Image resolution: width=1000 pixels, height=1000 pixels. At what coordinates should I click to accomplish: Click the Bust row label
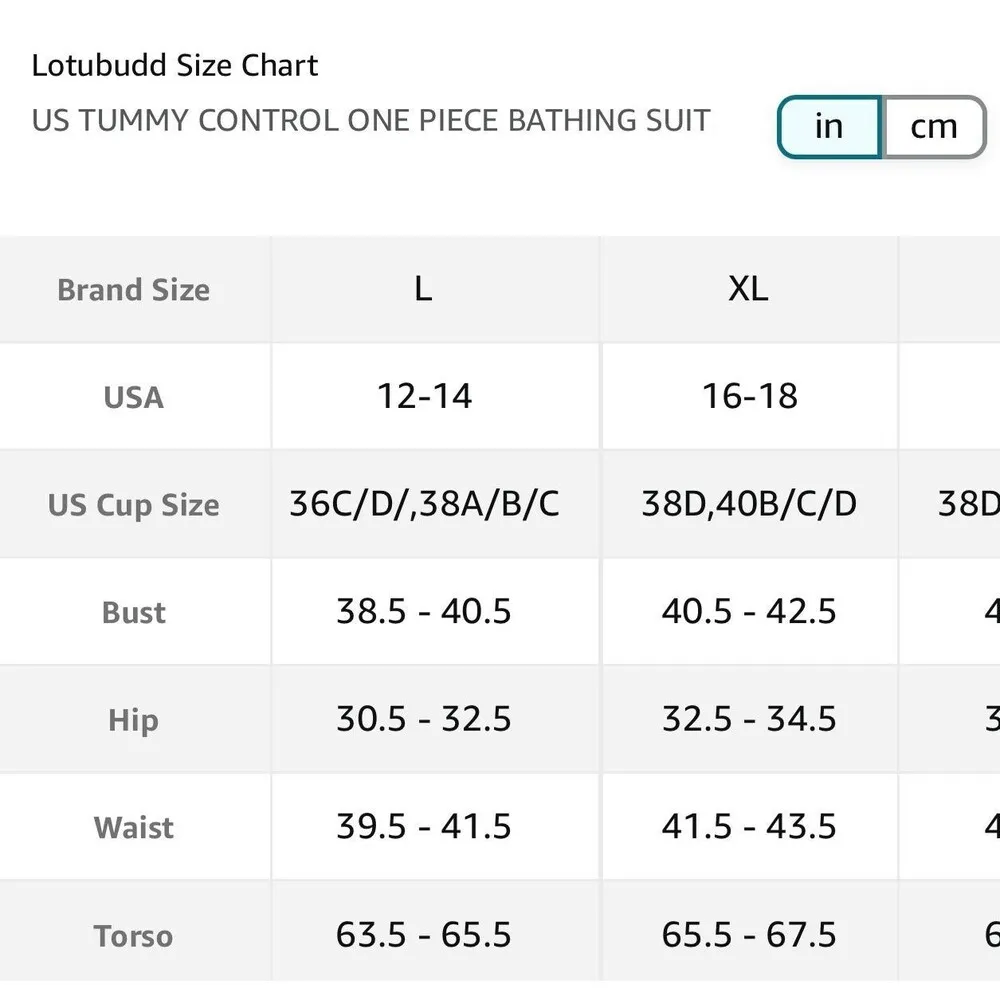click(133, 612)
